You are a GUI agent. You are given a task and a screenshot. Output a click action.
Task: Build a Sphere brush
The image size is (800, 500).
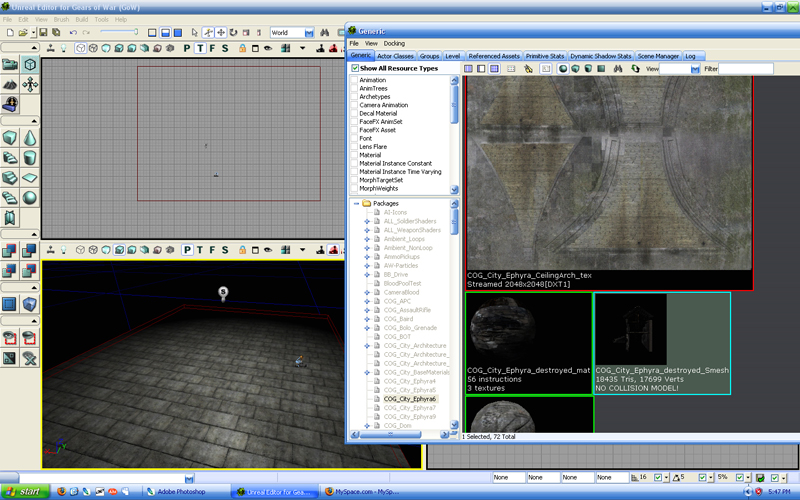tap(30, 197)
